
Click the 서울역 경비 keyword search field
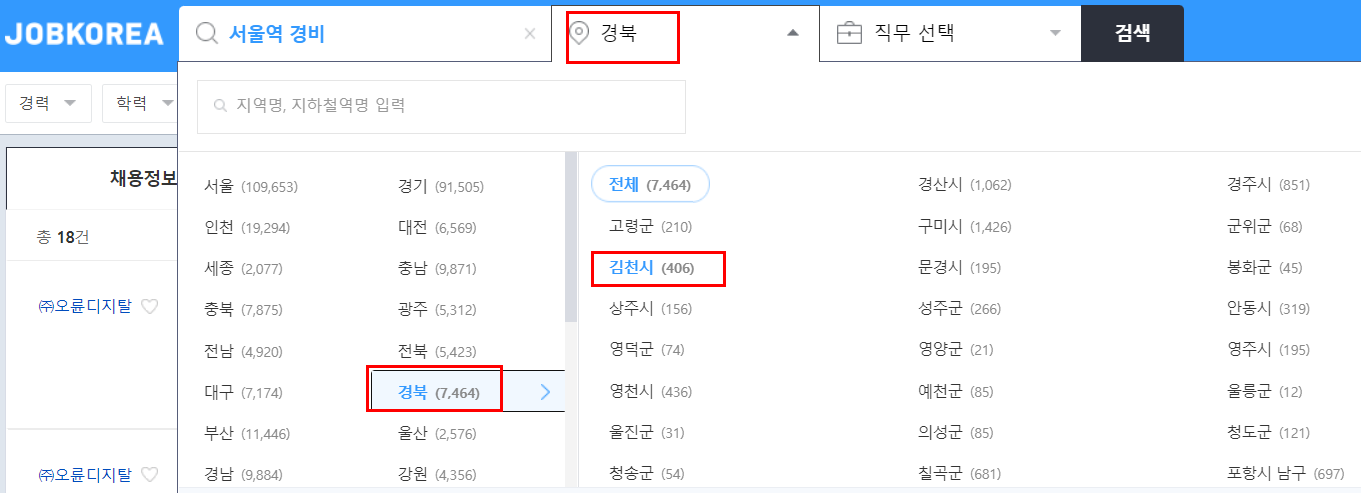point(365,33)
